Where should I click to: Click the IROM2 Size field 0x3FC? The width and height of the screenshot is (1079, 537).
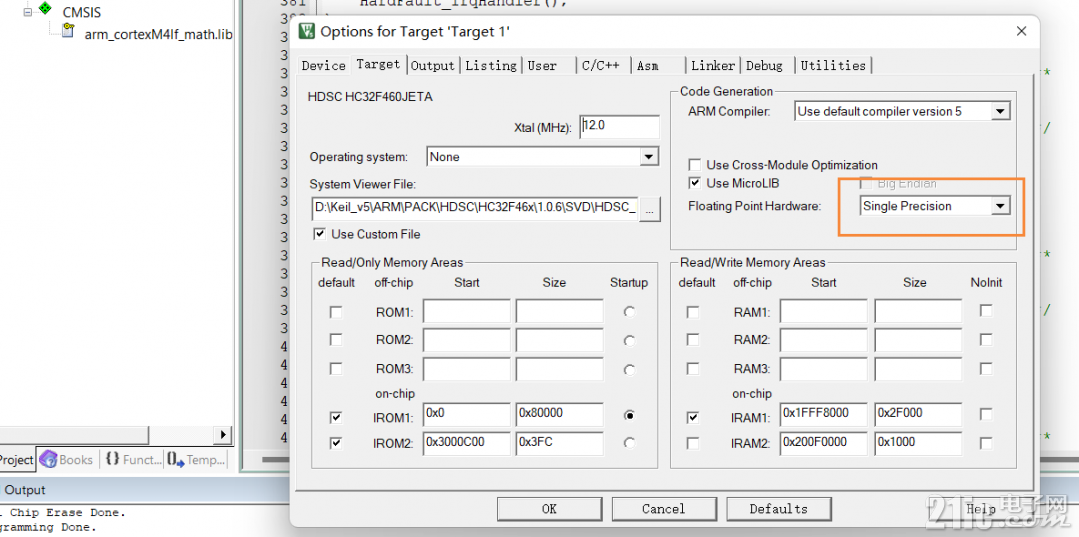559,443
